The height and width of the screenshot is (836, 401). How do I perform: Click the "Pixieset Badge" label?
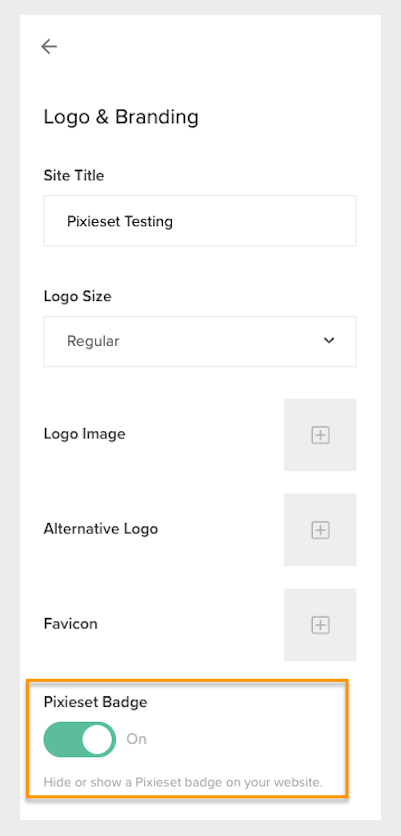coord(95,702)
